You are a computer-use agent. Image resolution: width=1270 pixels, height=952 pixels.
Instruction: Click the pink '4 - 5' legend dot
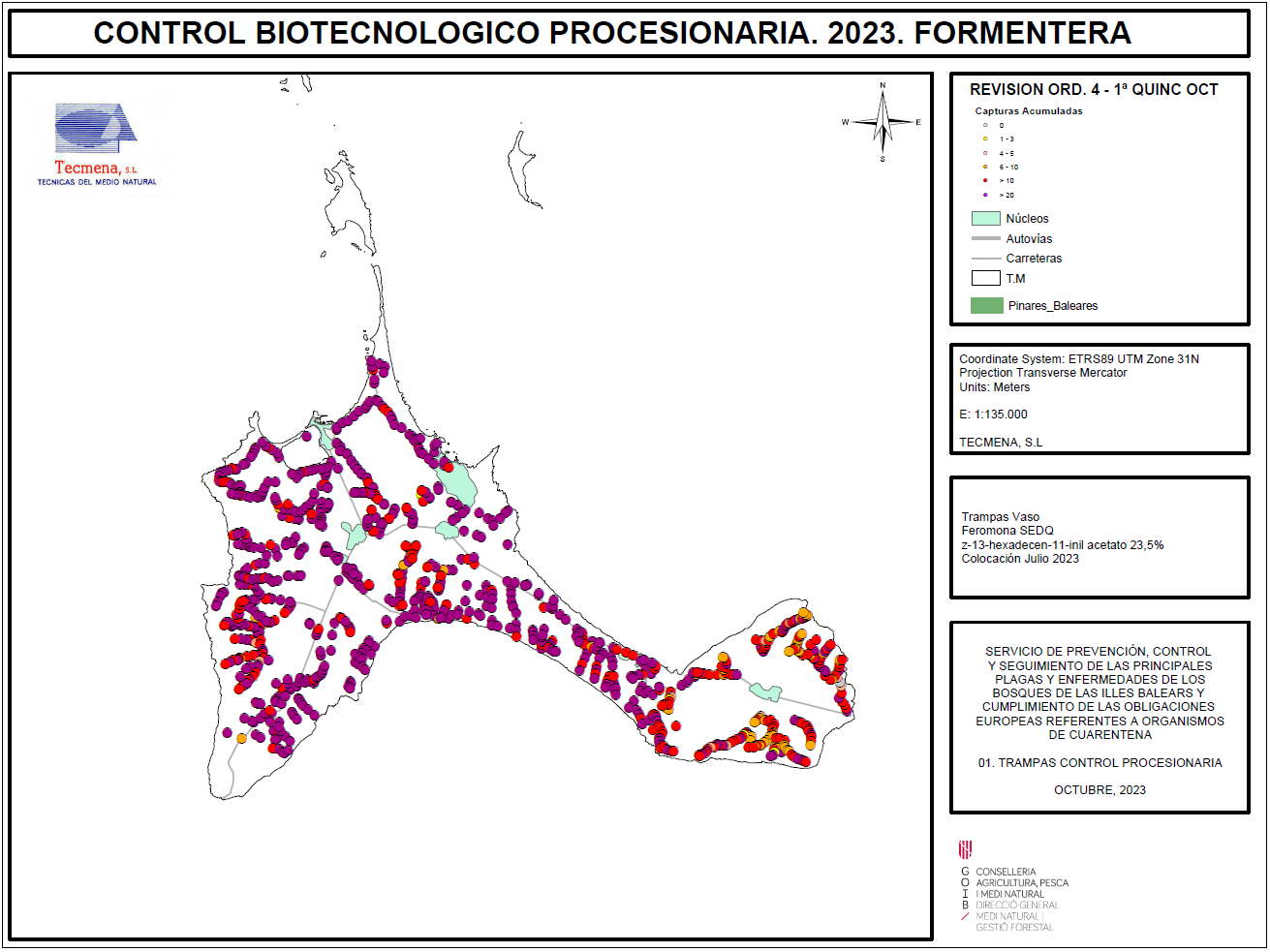tap(985, 153)
